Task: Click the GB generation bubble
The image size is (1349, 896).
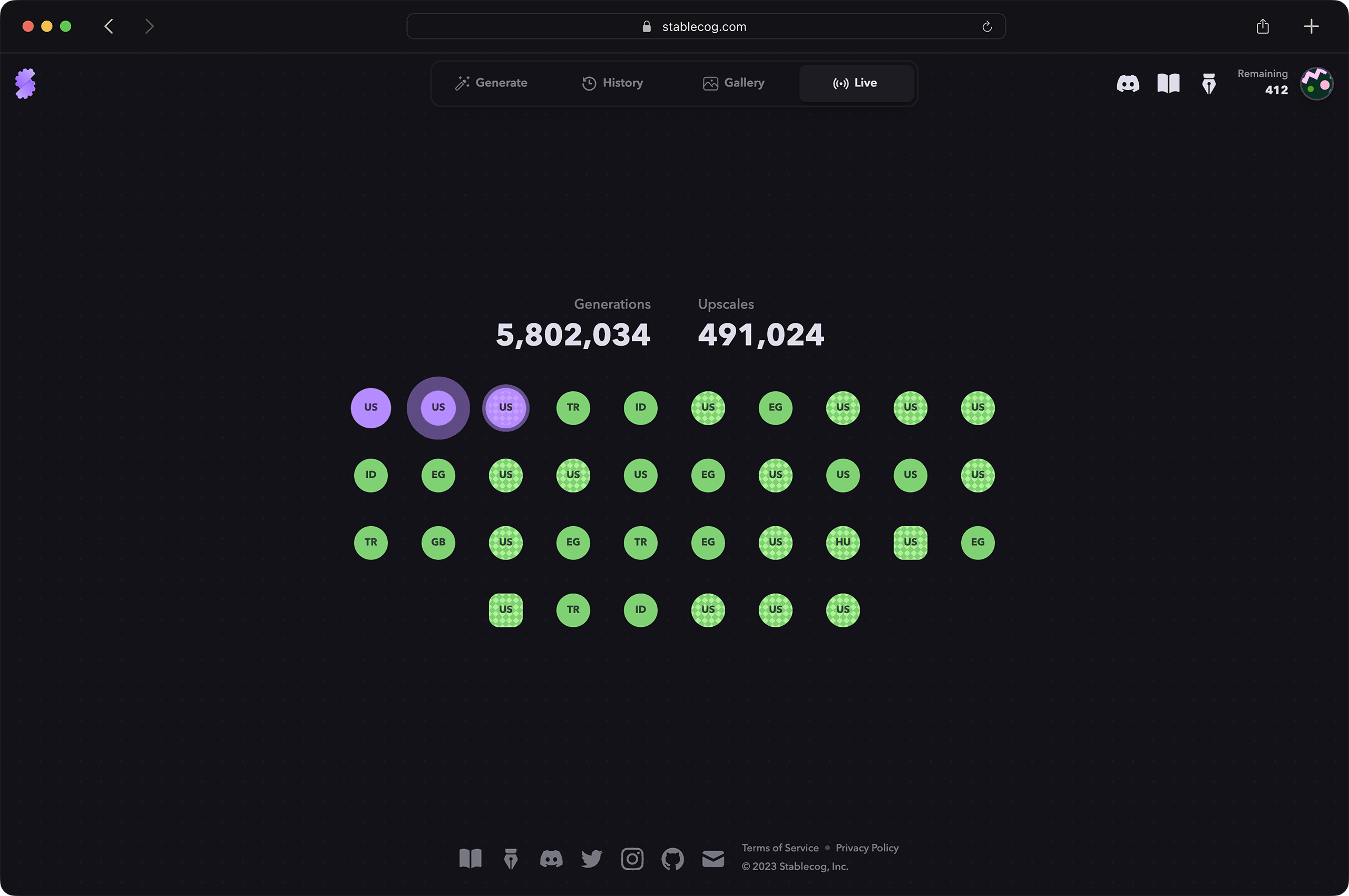Action: (438, 542)
